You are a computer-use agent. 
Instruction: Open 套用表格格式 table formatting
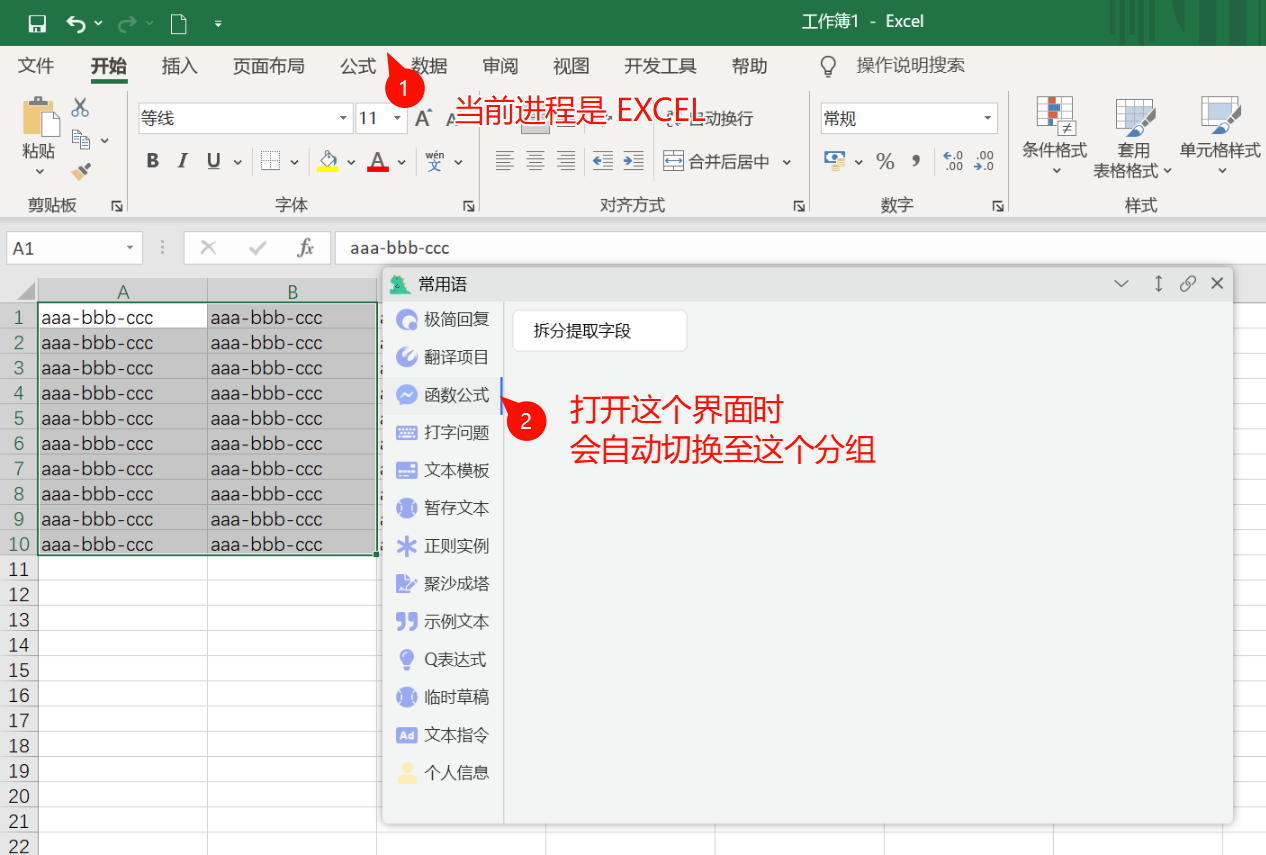click(1133, 137)
